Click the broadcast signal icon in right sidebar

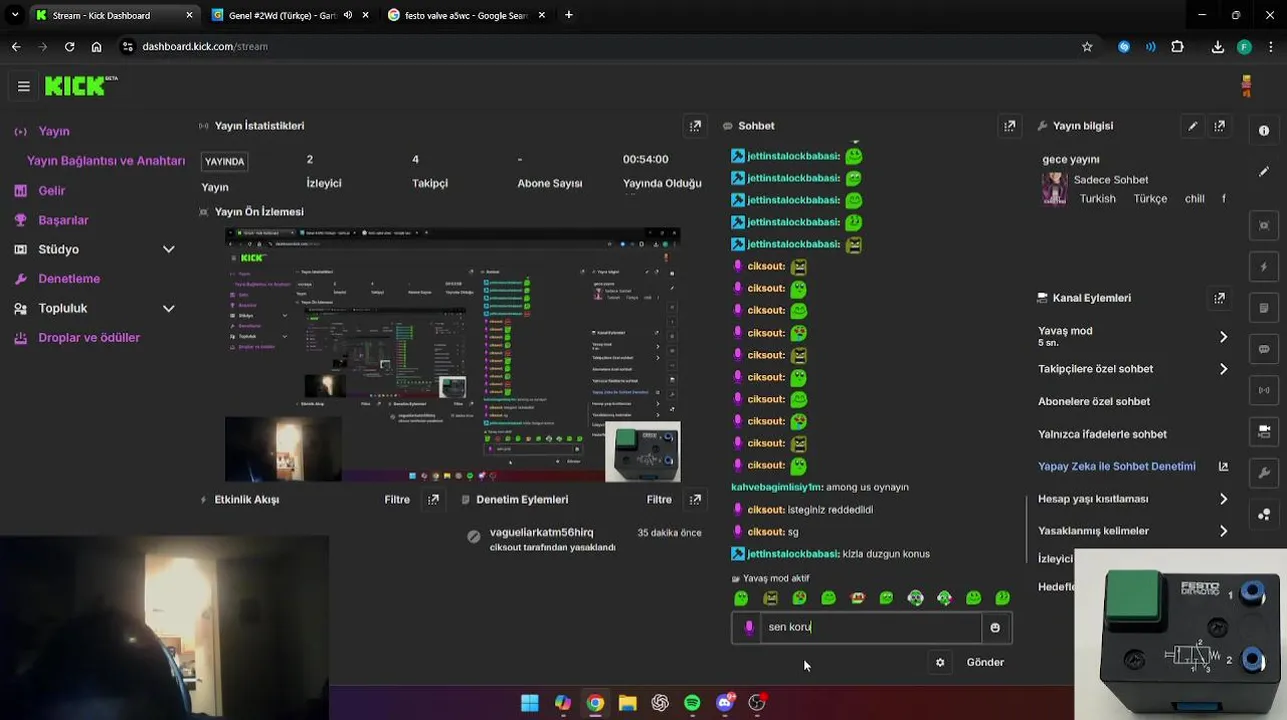click(1264, 390)
